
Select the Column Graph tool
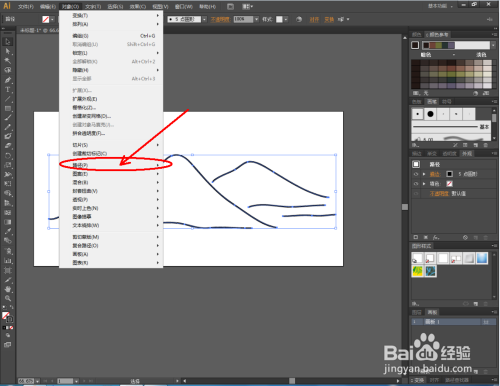coord(8,261)
